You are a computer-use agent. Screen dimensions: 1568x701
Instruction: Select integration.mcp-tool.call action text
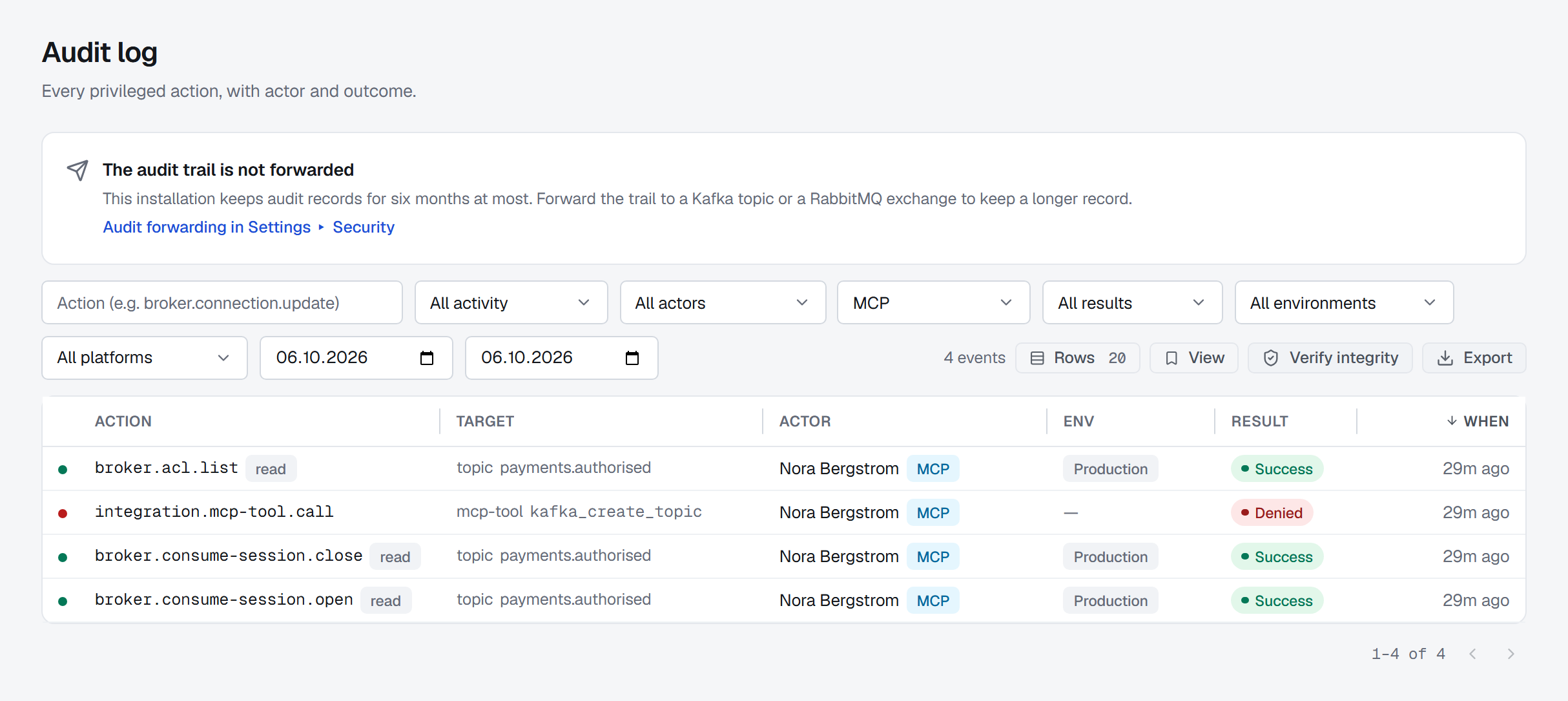(214, 512)
